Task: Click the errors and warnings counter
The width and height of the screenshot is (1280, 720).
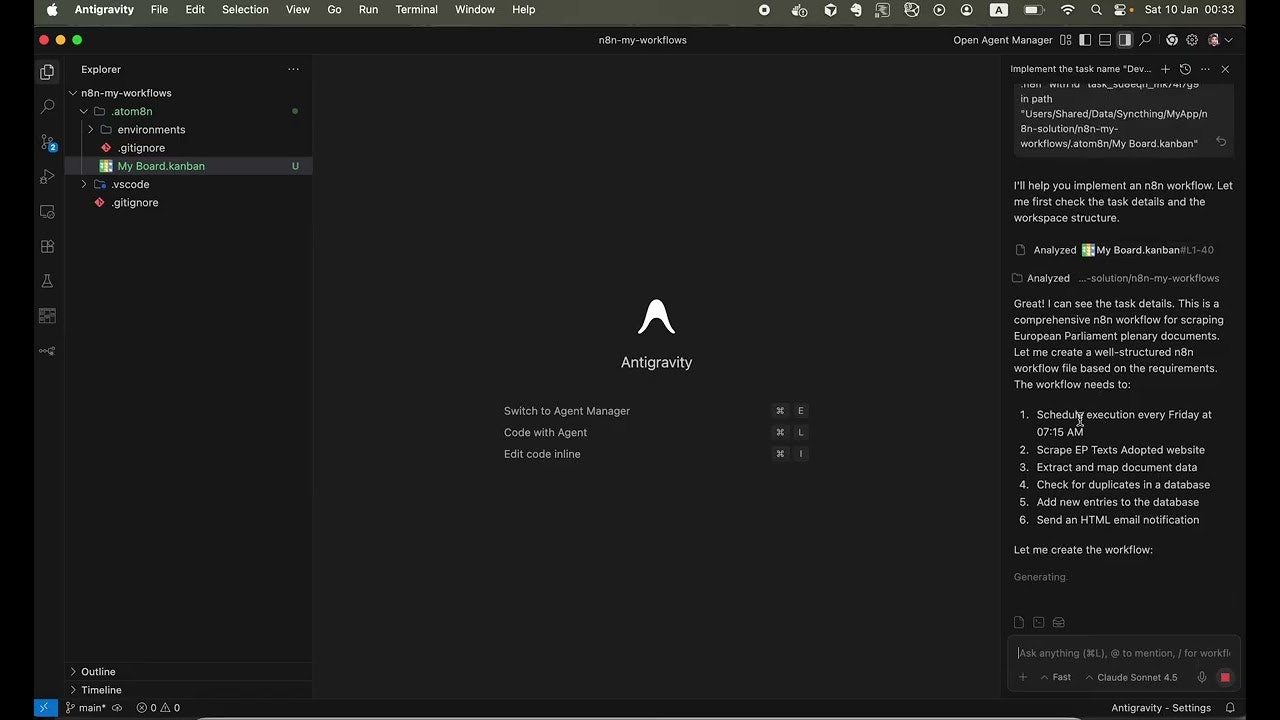Action: coord(158,708)
